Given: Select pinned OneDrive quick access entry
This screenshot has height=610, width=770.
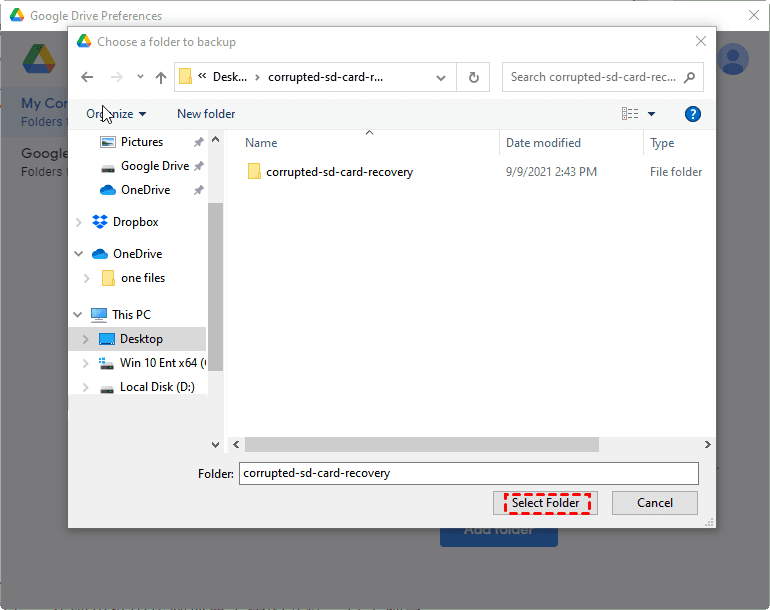Looking at the screenshot, I should click(x=145, y=190).
